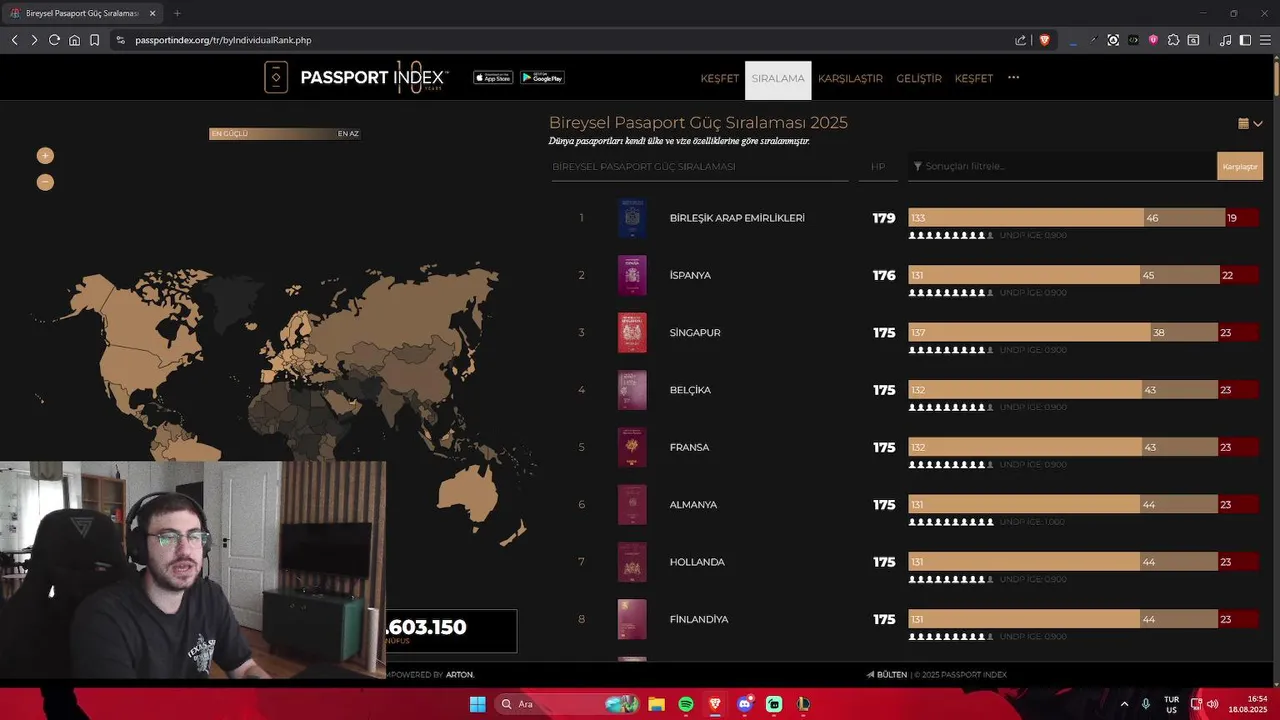The height and width of the screenshot is (720, 1280).
Task: Sort by the HP column header
Action: [878, 166]
